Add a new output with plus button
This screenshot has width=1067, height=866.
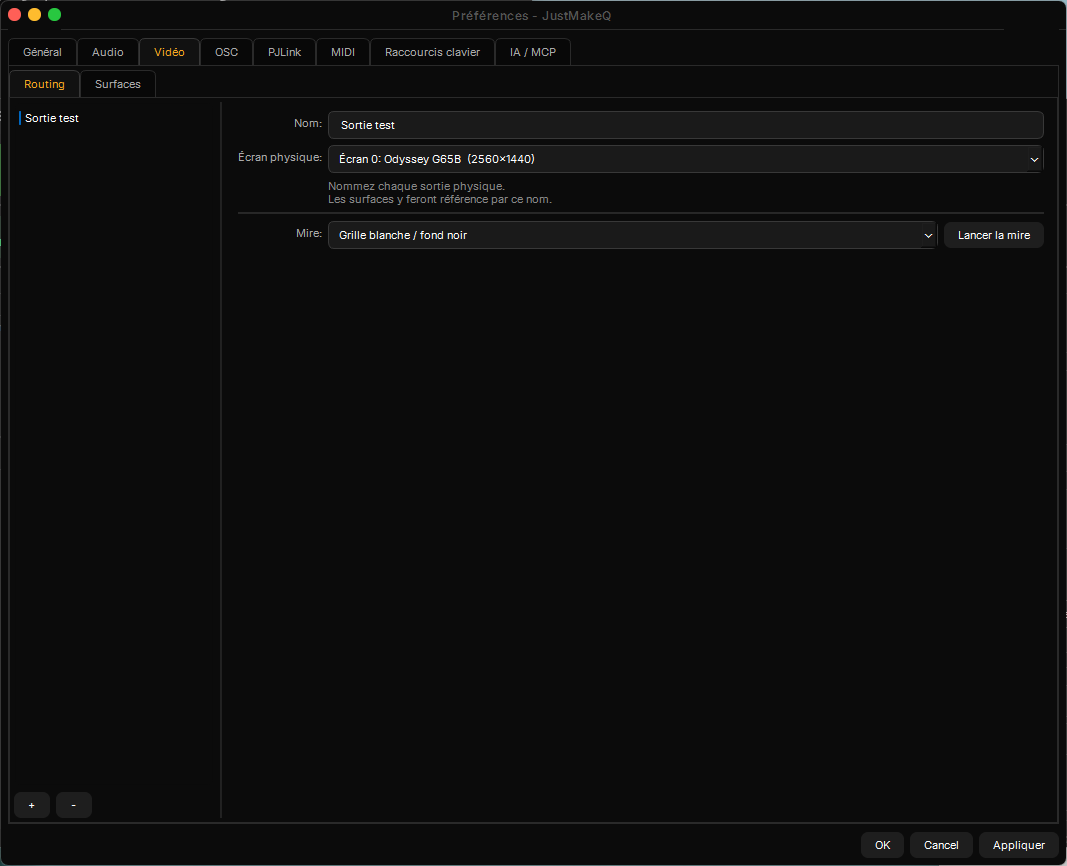click(32, 805)
